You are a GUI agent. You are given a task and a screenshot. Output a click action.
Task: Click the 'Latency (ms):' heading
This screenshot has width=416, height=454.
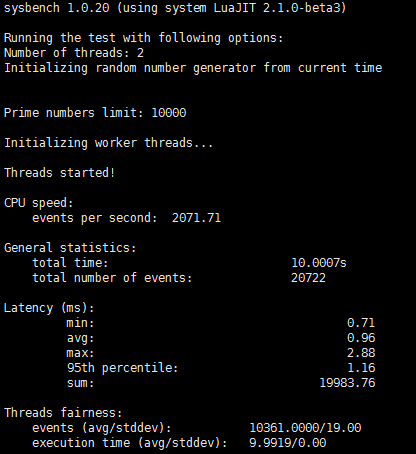pyautogui.click(x=49, y=308)
